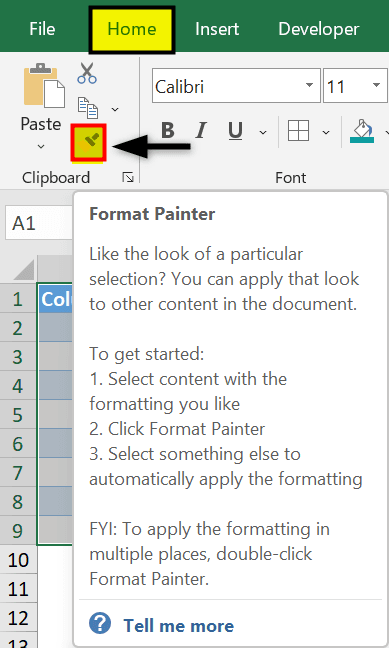Click the Paste button label

41,124
